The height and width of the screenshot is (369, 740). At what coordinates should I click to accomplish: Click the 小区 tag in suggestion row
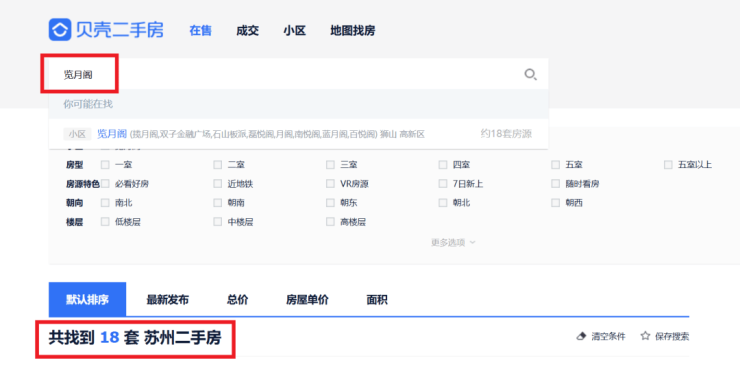click(x=77, y=134)
